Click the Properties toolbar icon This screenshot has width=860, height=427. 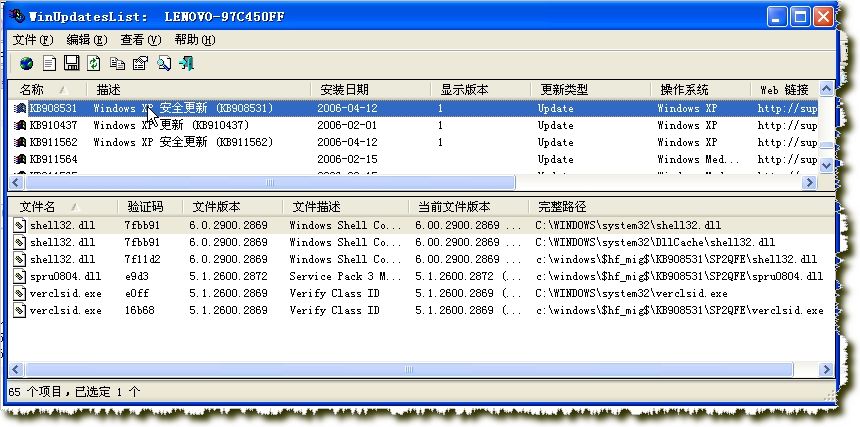[x=140, y=64]
